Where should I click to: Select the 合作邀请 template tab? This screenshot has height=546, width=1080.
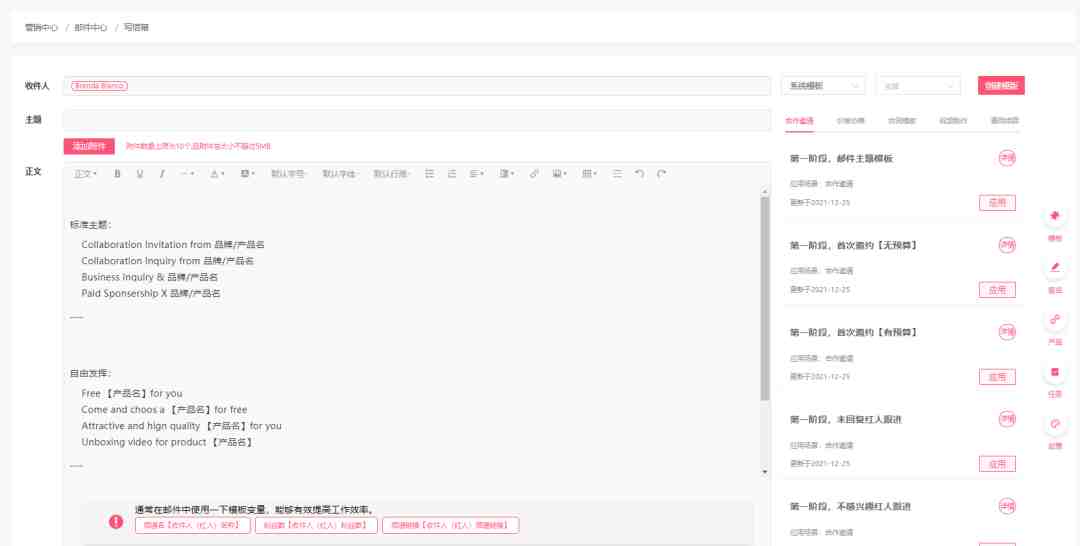[x=799, y=121]
